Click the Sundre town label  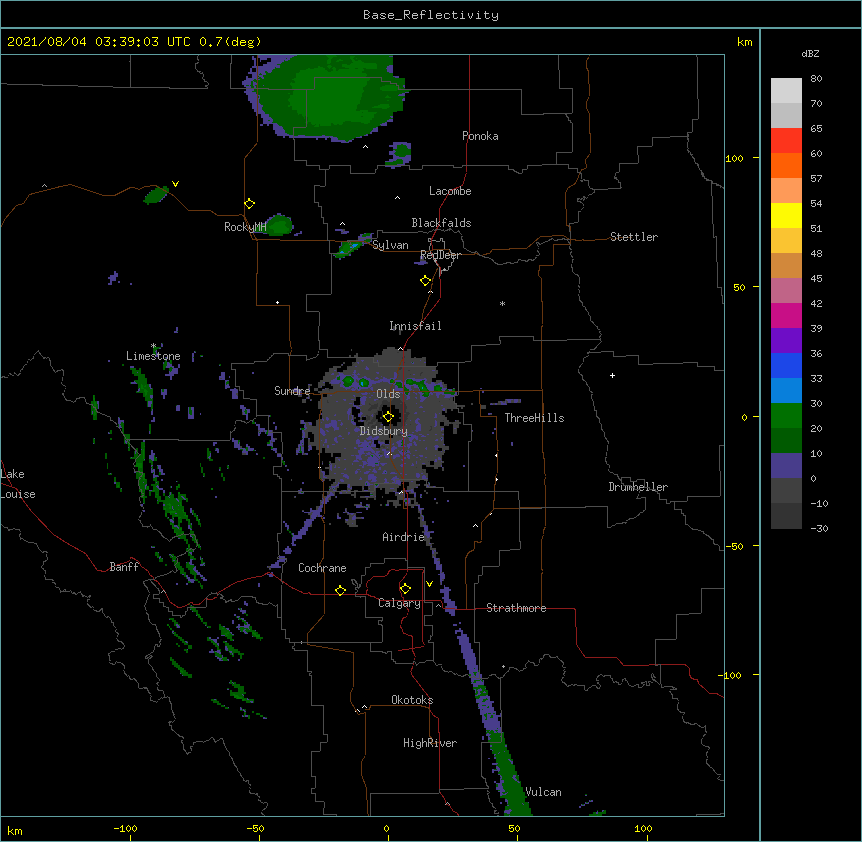coord(292,391)
